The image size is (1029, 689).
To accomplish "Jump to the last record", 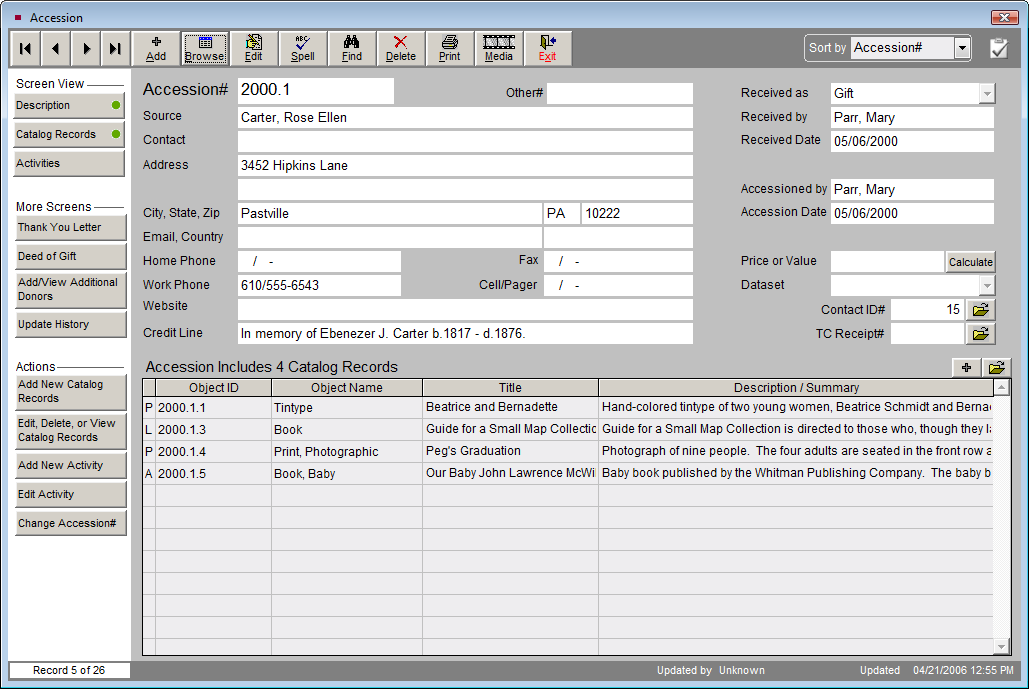I will pyautogui.click(x=115, y=48).
